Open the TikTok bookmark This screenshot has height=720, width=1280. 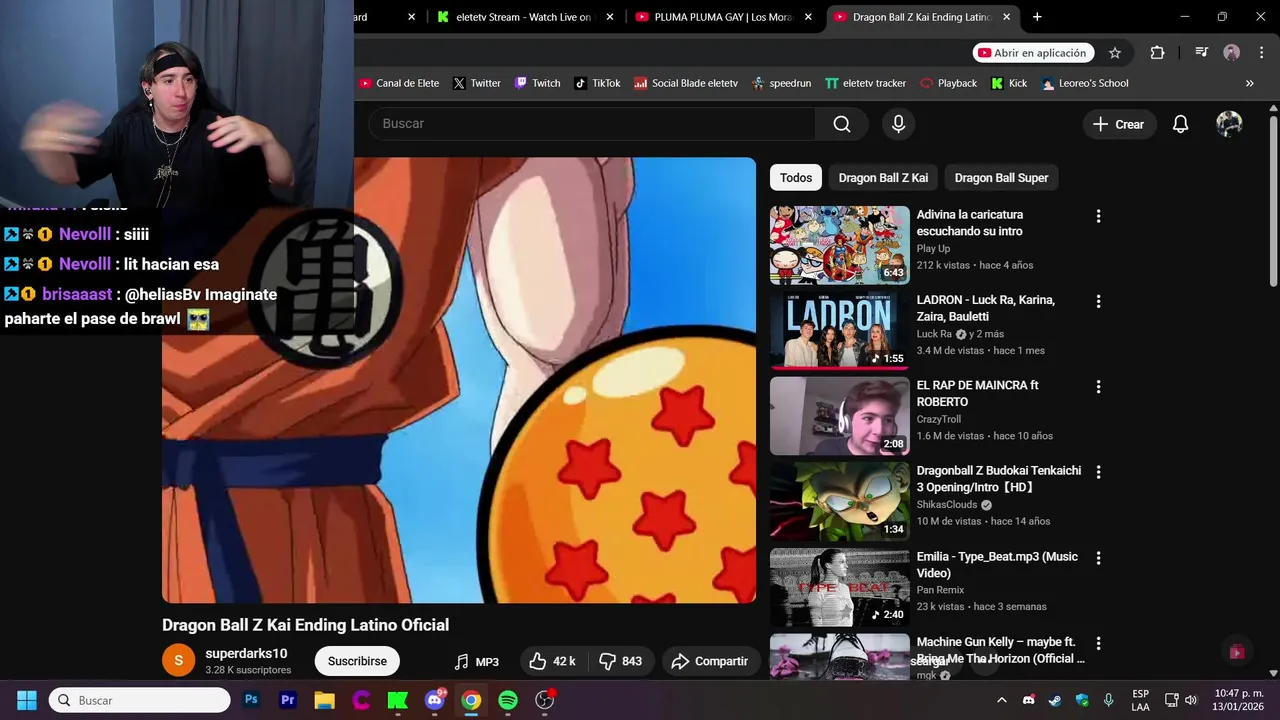pyautogui.click(x=597, y=83)
